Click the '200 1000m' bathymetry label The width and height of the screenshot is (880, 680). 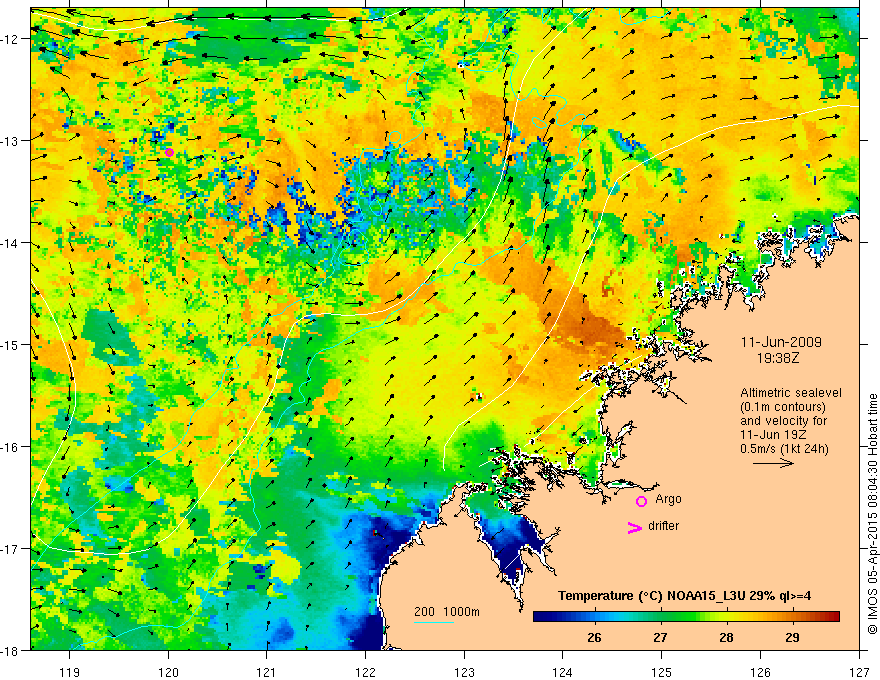point(447,612)
